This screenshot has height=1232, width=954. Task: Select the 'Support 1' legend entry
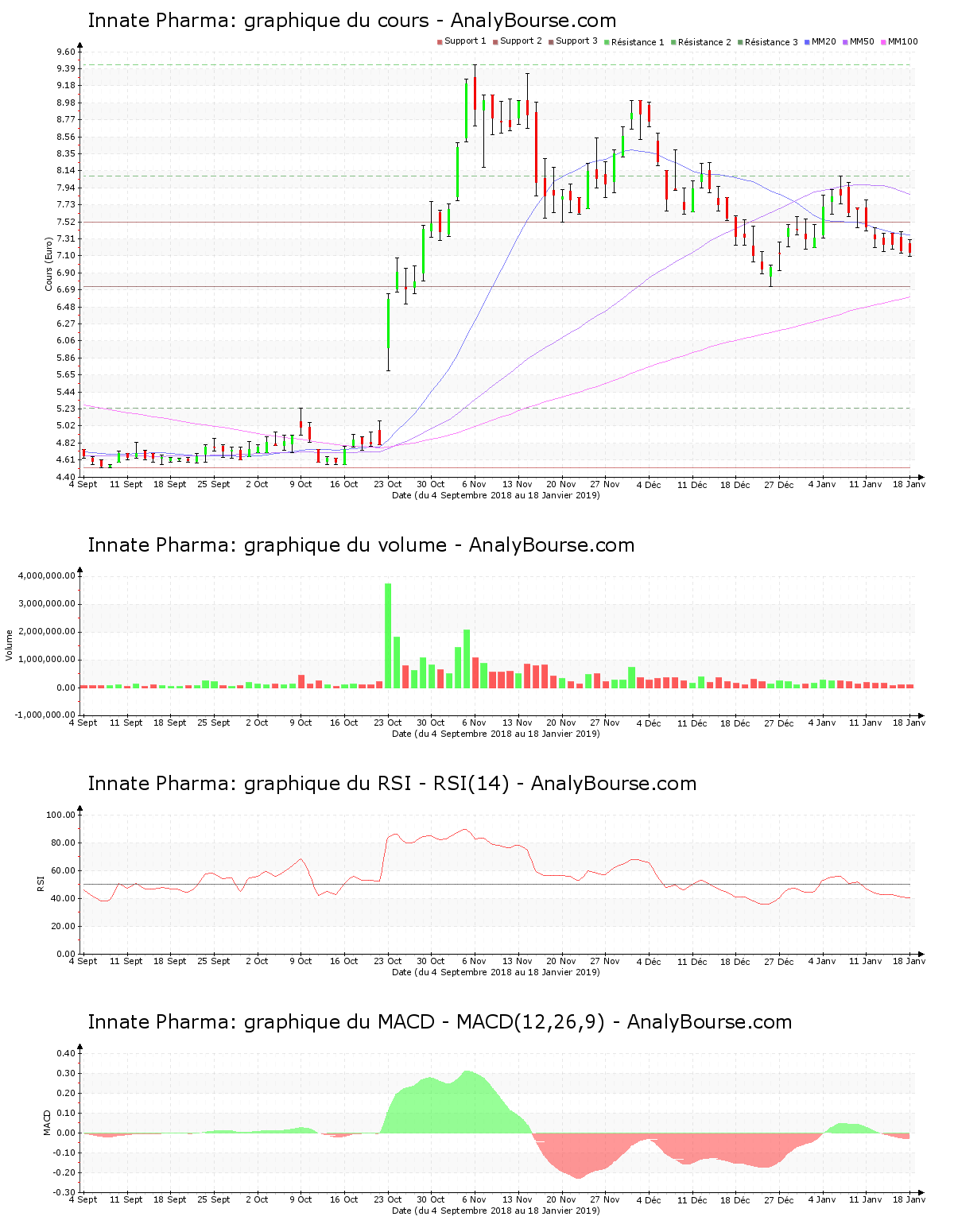click(461, 41)
